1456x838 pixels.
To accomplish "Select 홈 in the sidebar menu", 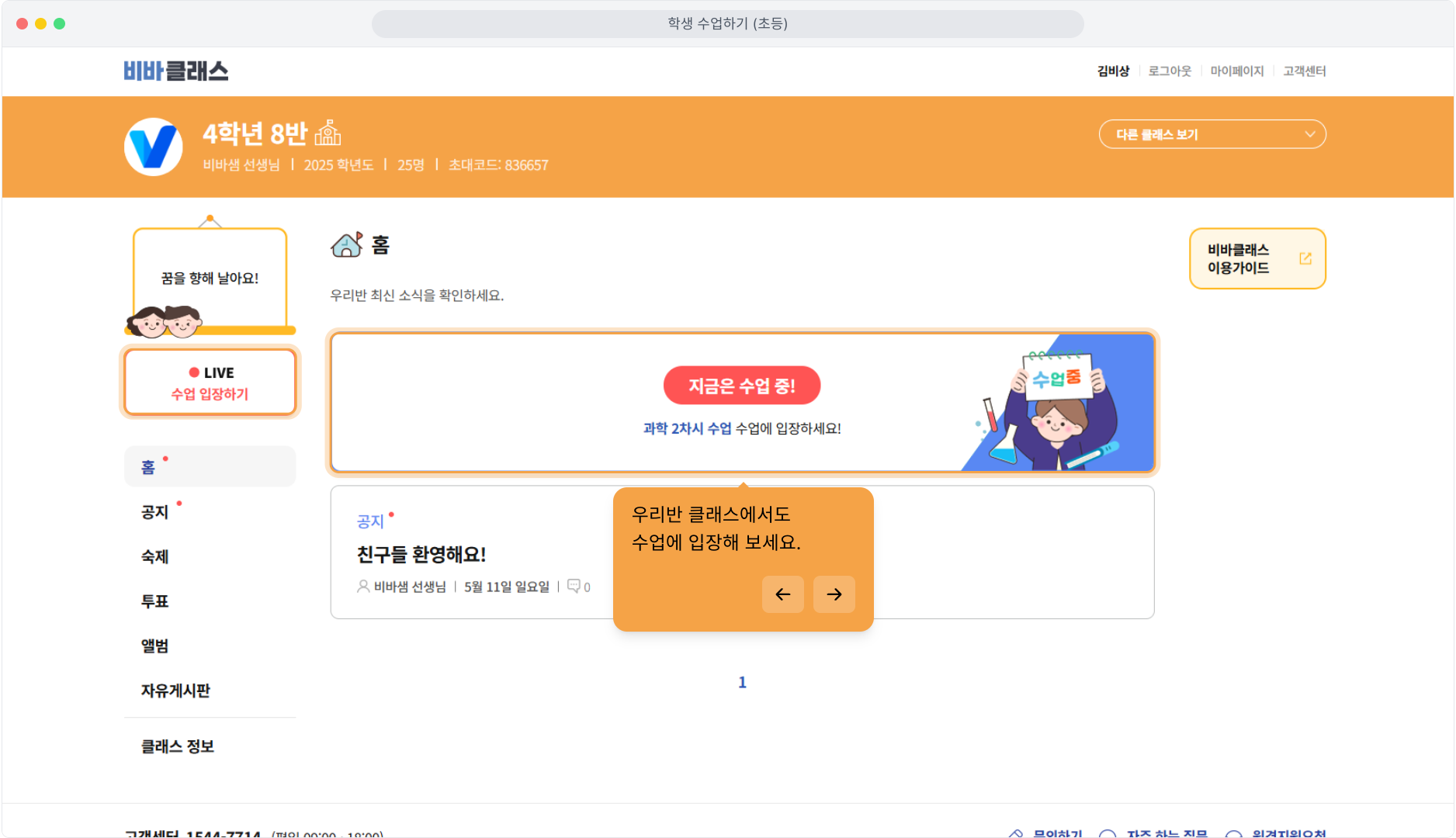I will pyautogui.click(x=210, y=466).
